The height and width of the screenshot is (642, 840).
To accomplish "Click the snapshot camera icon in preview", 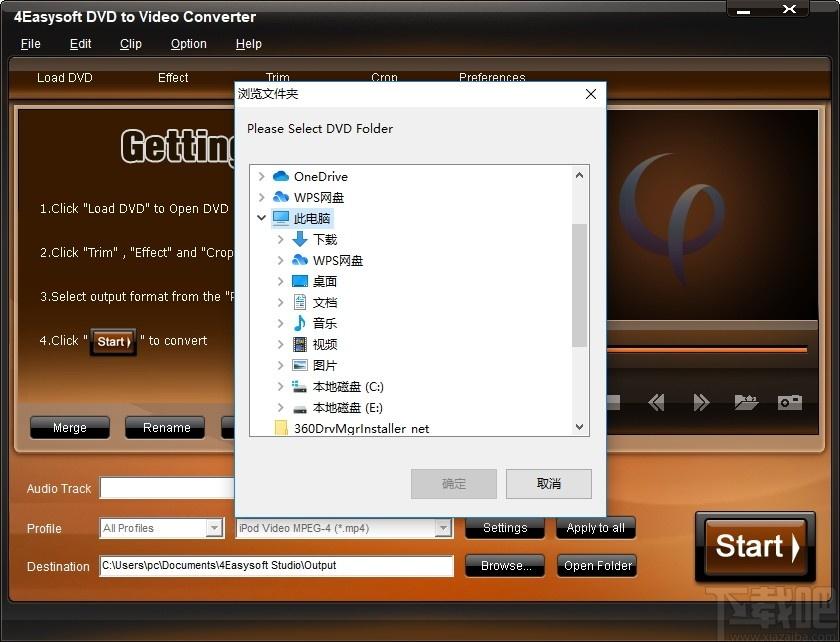I will pos(790,402).
